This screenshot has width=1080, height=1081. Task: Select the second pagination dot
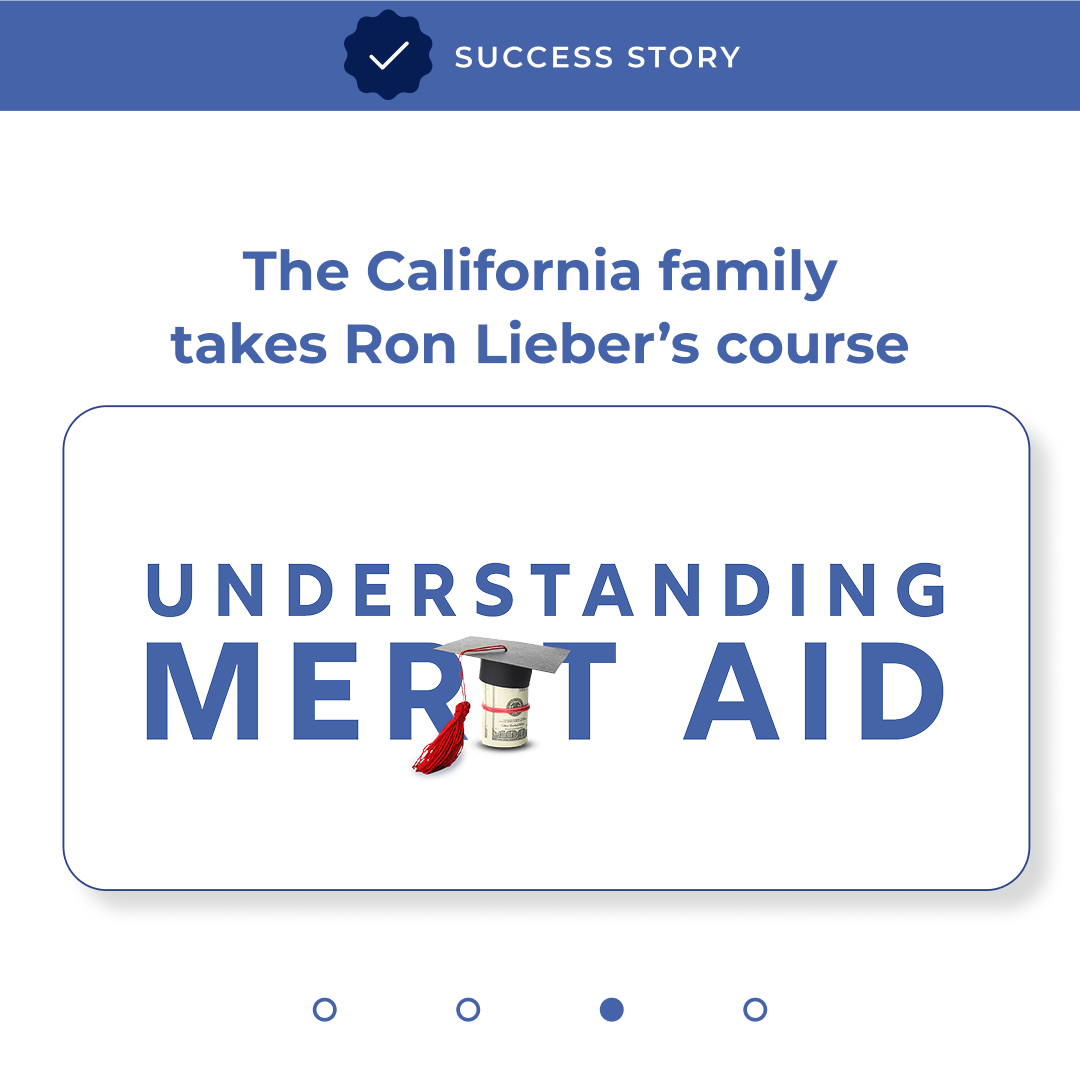click(468, 1009)
